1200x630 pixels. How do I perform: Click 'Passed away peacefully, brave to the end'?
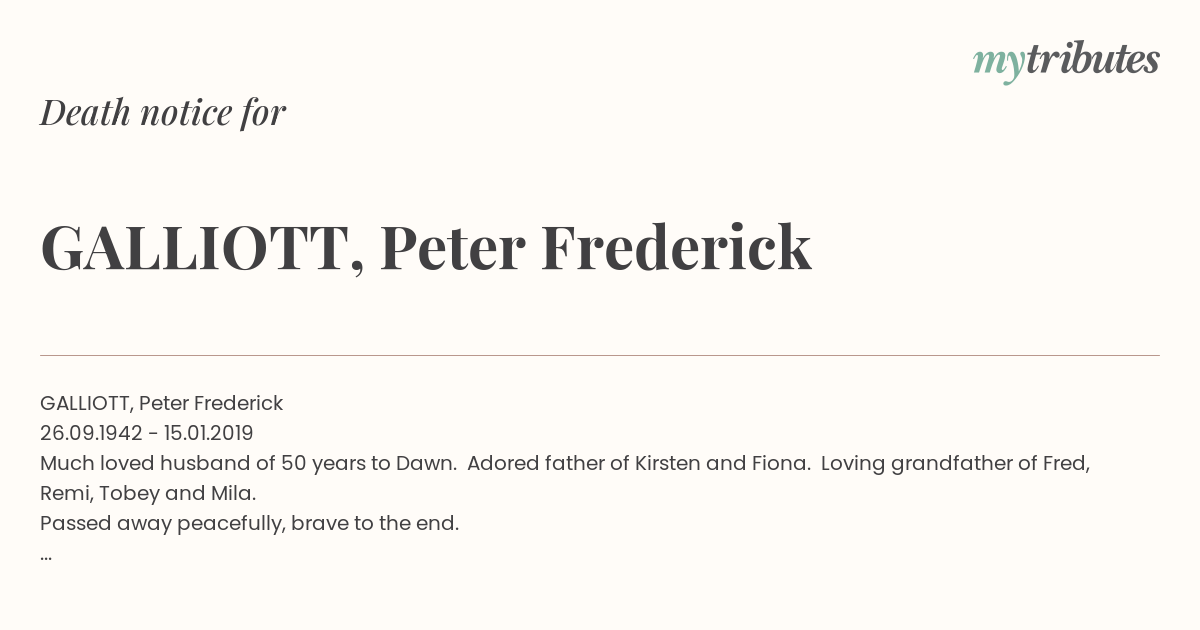click(250, 523)
